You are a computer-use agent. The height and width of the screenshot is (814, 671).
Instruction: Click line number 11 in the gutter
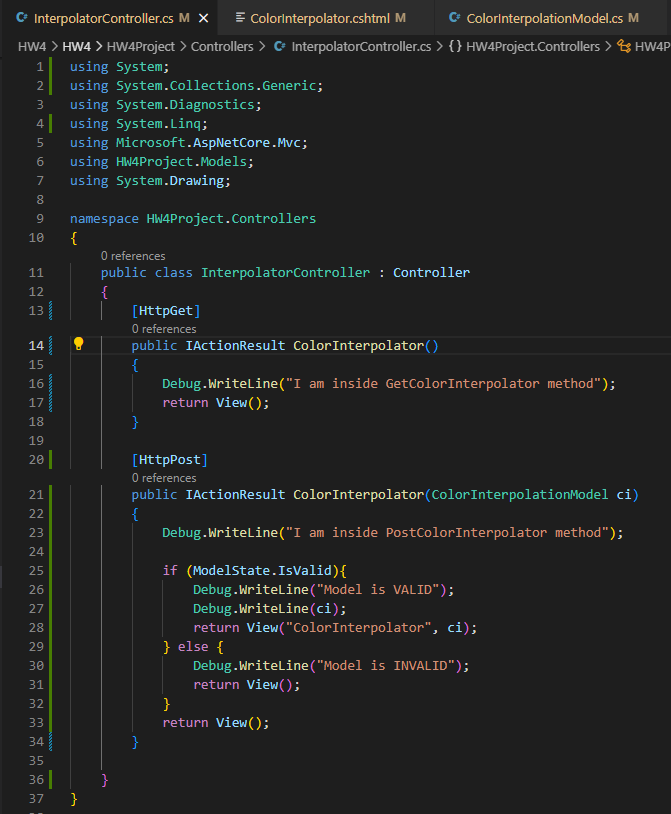click(x=36, y=273)
